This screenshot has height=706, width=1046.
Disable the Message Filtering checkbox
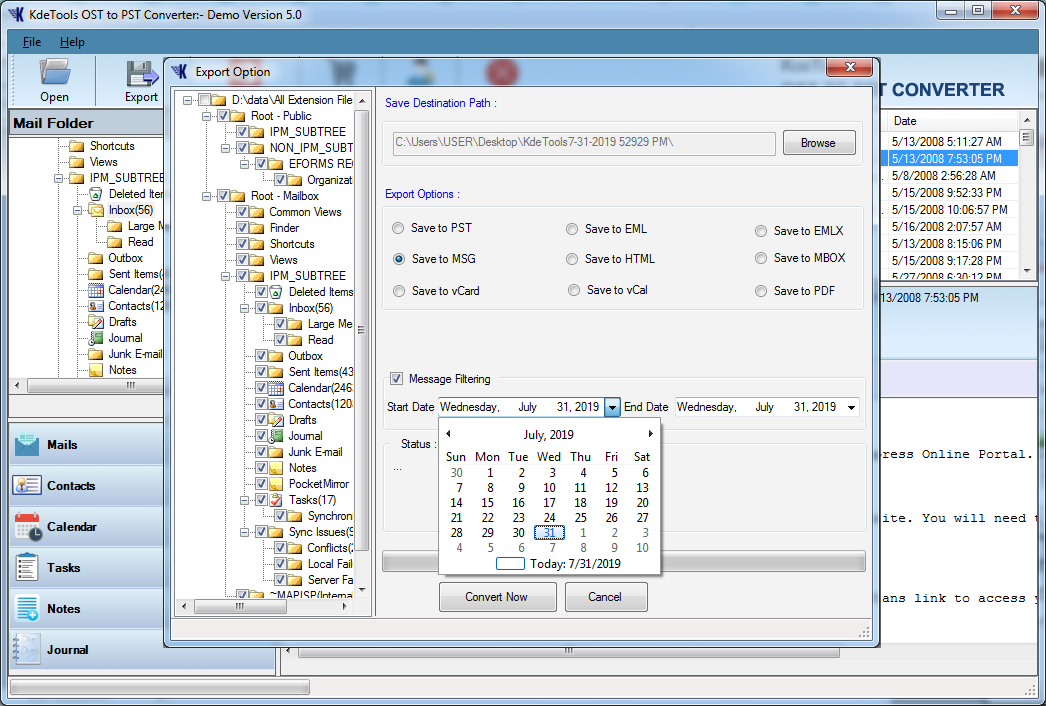(x=396, y=378)
